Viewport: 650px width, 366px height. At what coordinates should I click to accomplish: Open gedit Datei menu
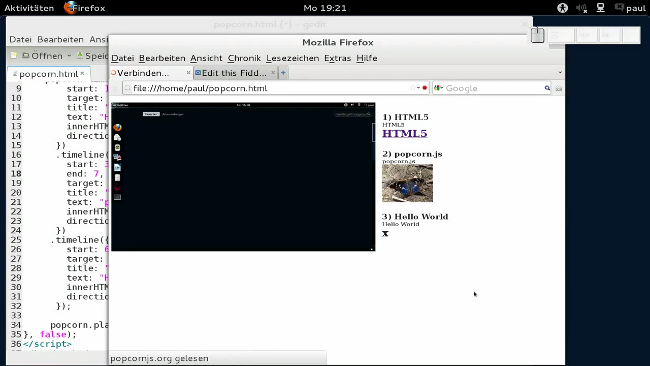(20, 39)
